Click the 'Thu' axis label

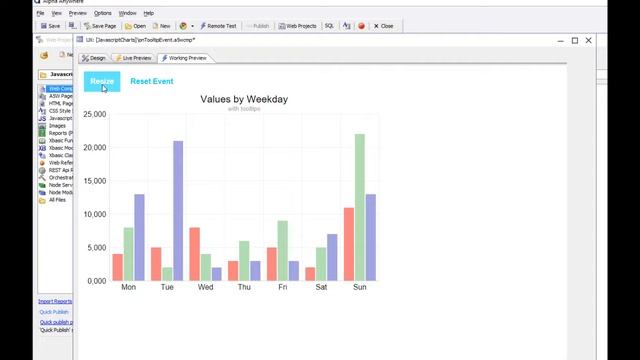point(244,287)
